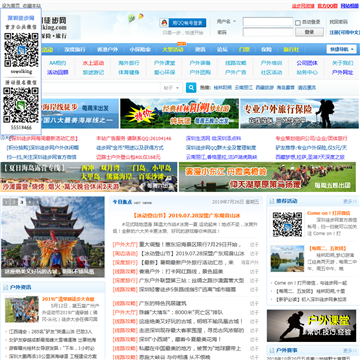Click the QQ penguin icon
The image size is (360, 360).
coord(164,23)
